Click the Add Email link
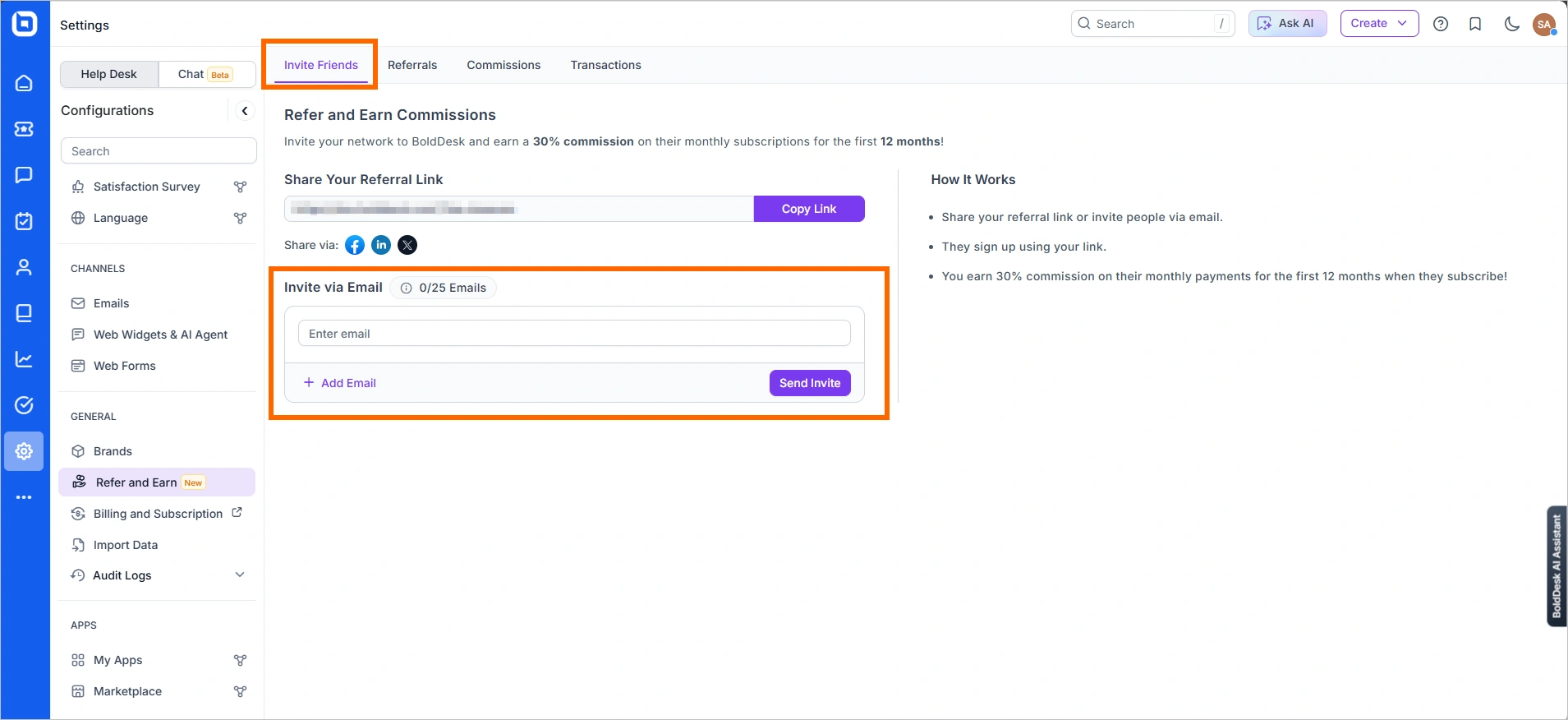This screenshot has height=720, width=1568. [340, 383]
